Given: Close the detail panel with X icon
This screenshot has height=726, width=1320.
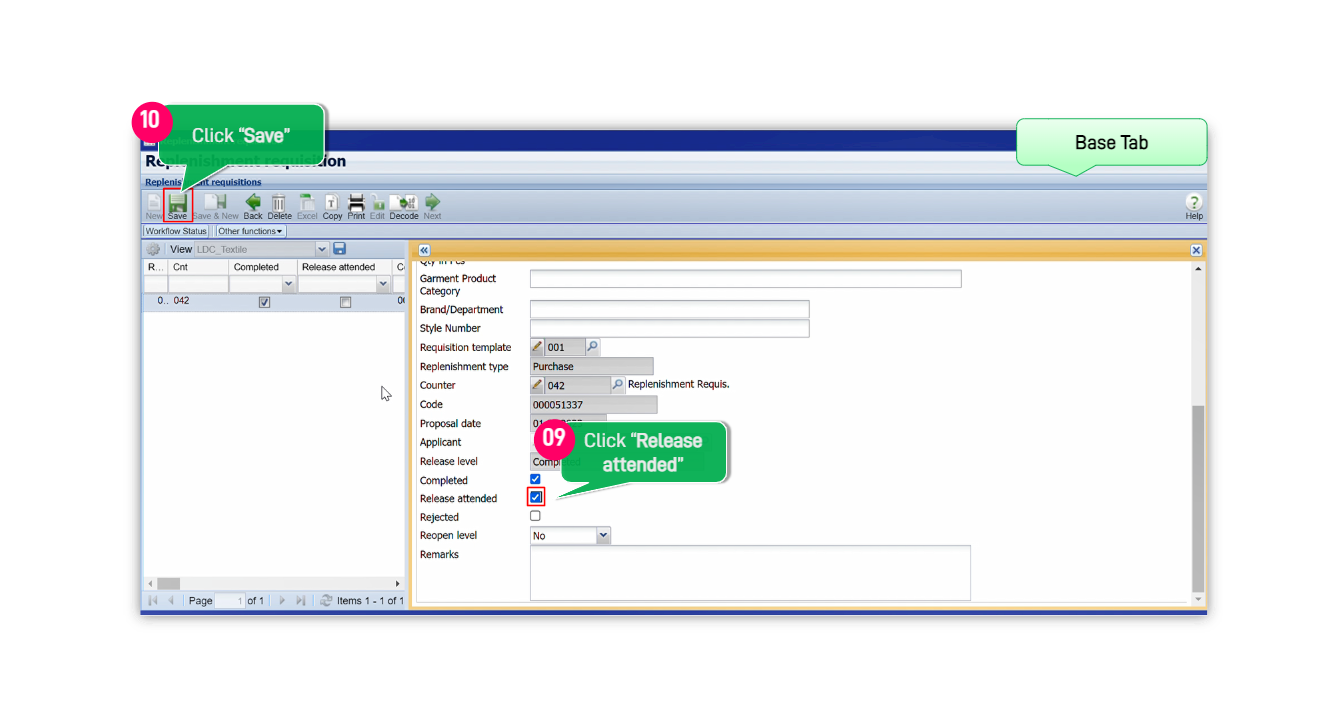Looking at the screenshot, I should (1196, 250).
